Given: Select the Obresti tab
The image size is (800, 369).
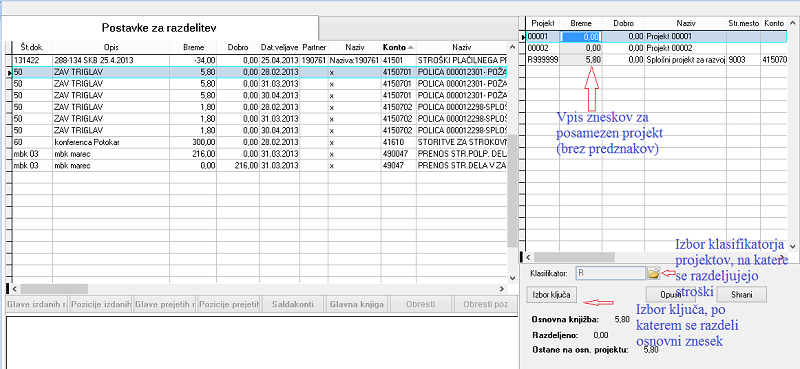Looking at the screenshot, I should pos(421,305).
